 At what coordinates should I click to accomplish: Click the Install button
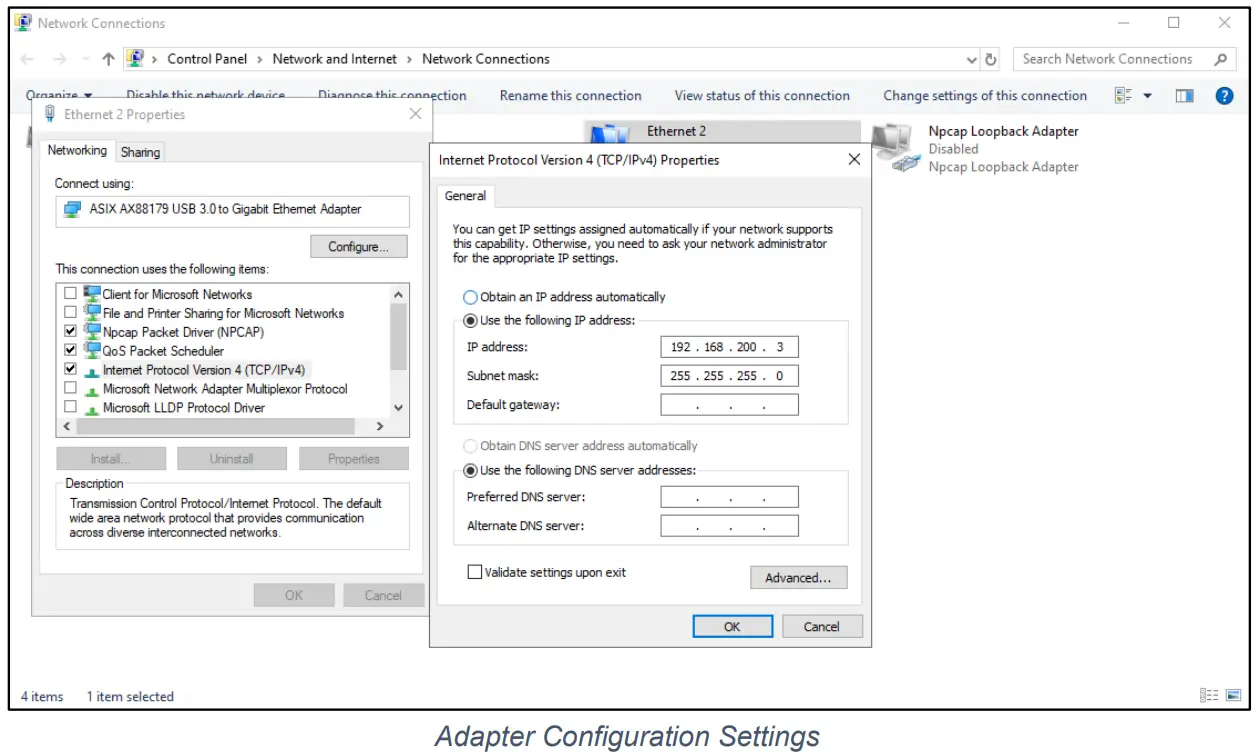click(x=109, y=459)
